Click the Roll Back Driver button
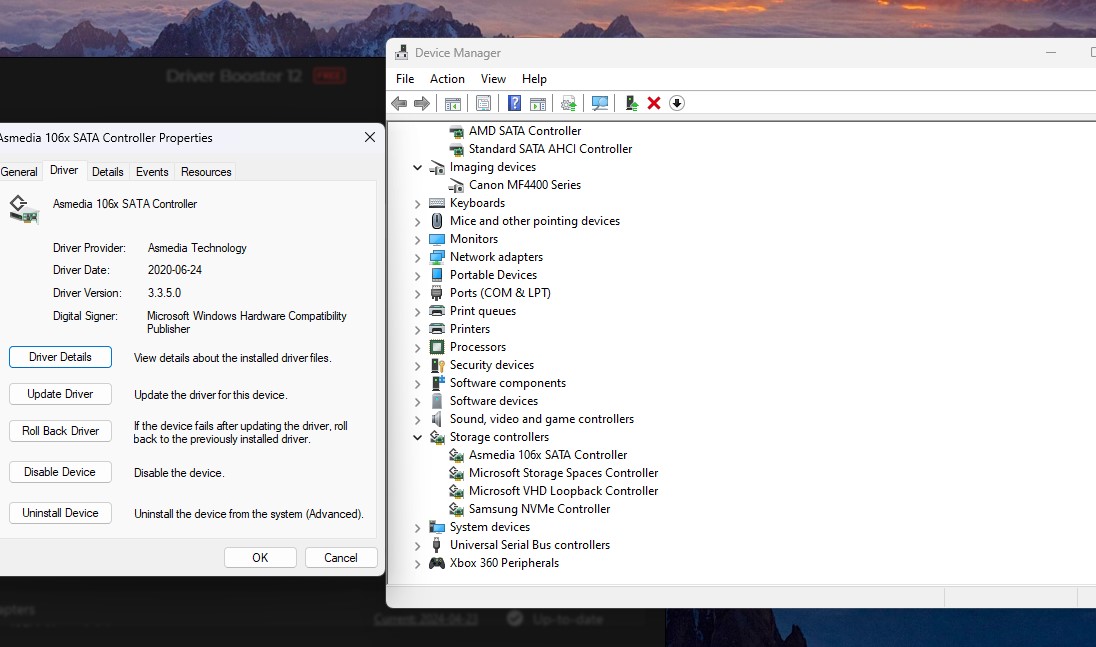Viewport: 1096px width, 647px height. point(60,431)
